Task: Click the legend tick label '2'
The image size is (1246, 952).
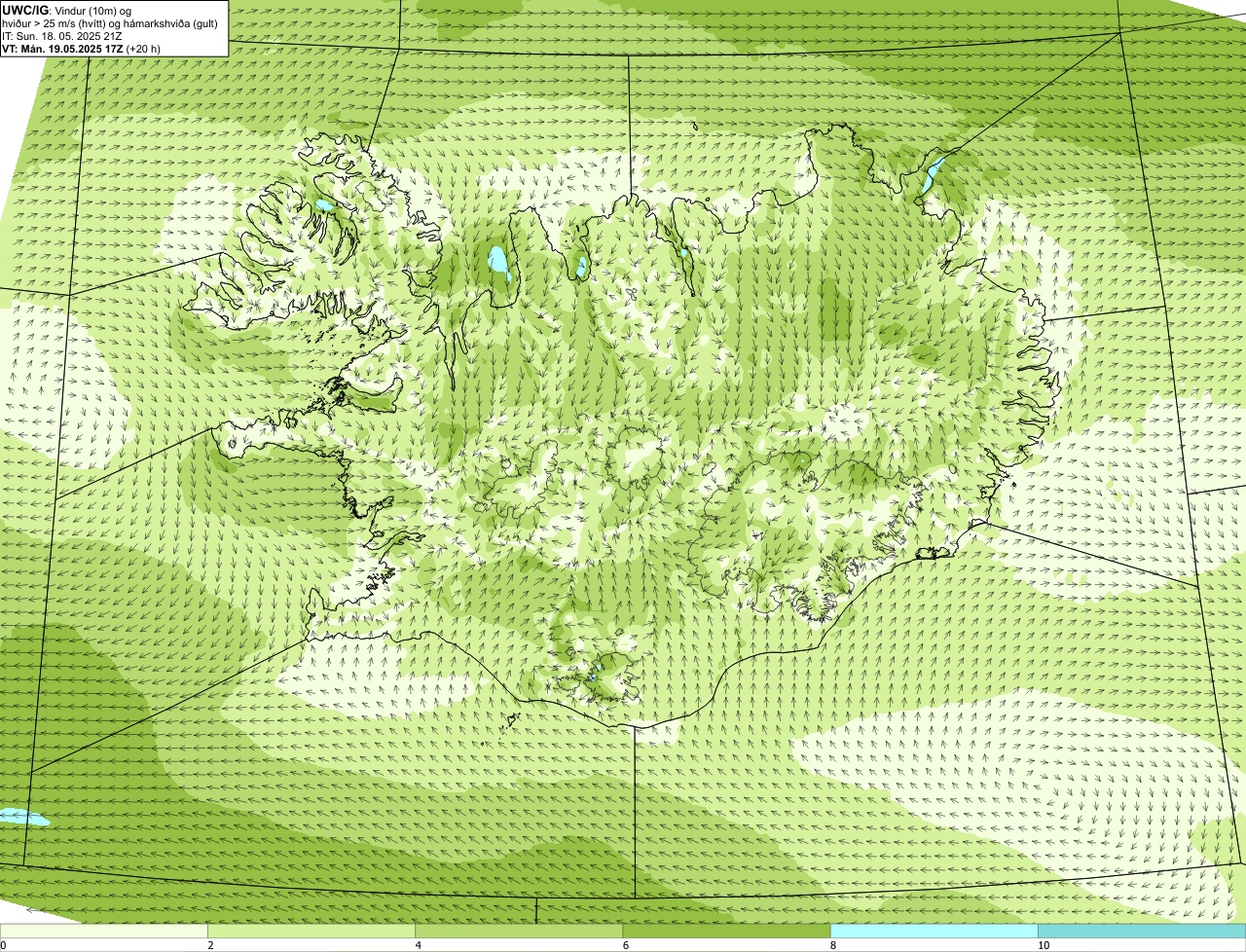Action: (210, 945)
